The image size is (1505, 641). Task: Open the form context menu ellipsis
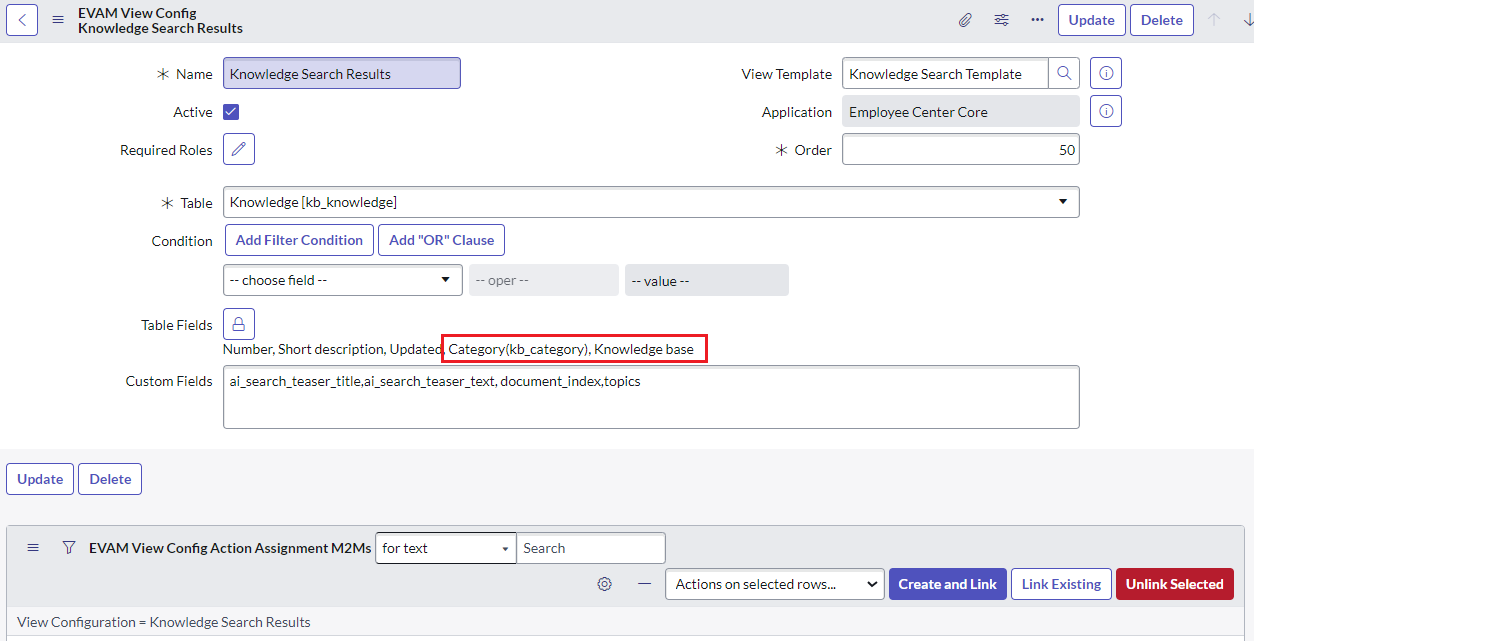1036,20
